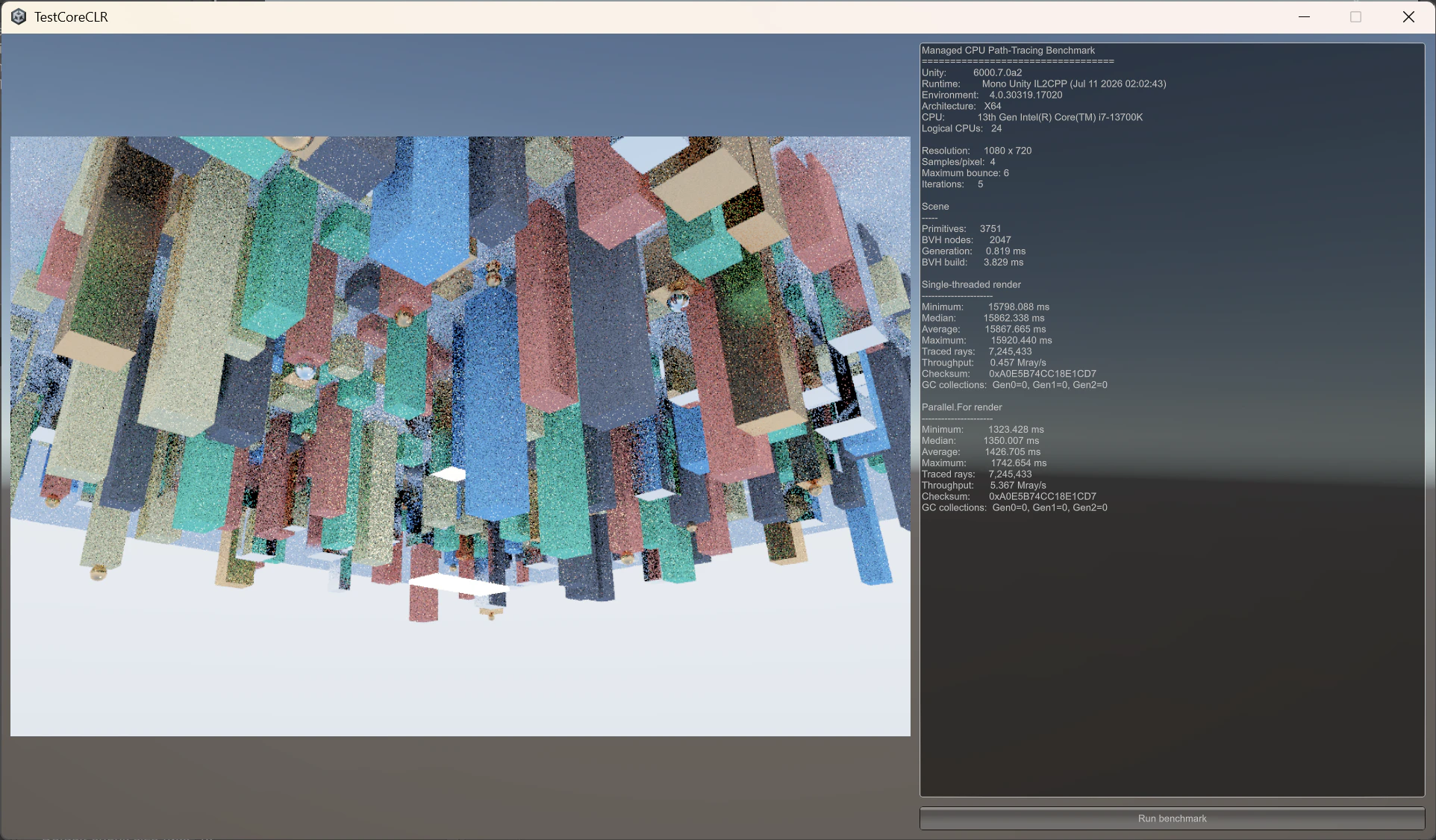Click the BVH build 3.829 ms line

point(973,263)
